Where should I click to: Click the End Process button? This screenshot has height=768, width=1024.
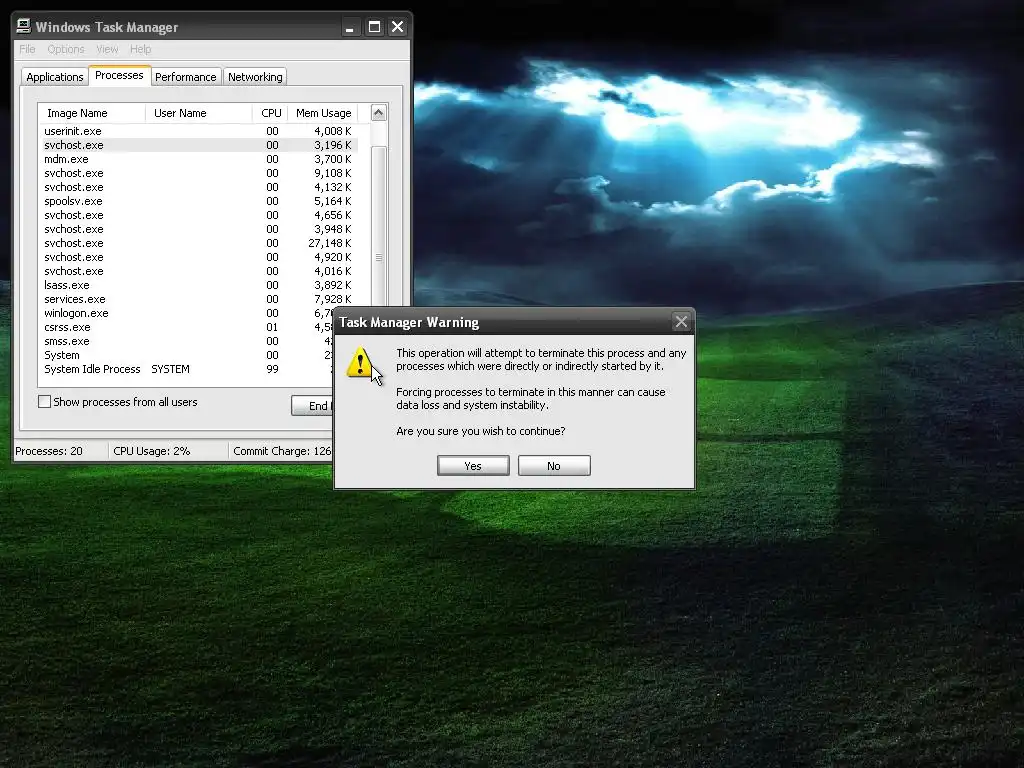312,406
